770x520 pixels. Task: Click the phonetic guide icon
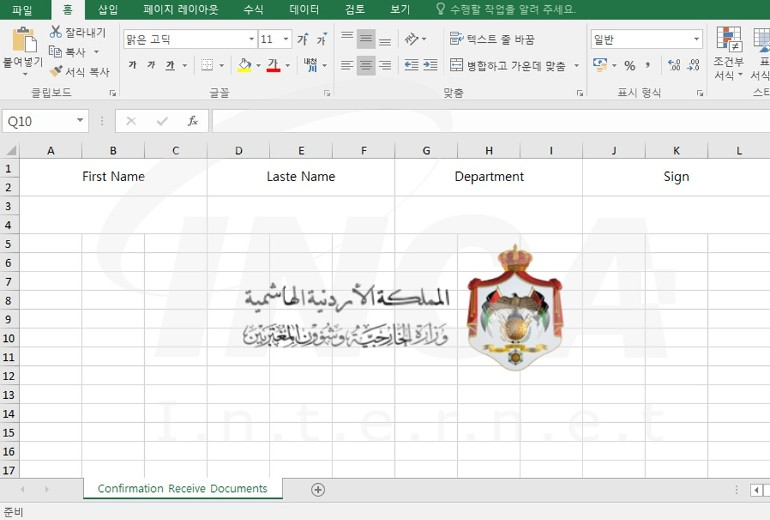click(311, 65)
